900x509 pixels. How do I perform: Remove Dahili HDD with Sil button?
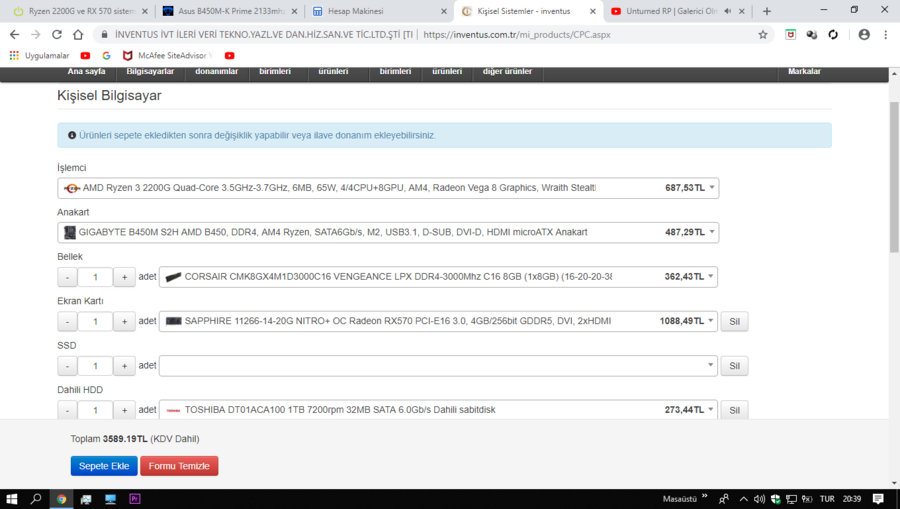tap(734, 410)
